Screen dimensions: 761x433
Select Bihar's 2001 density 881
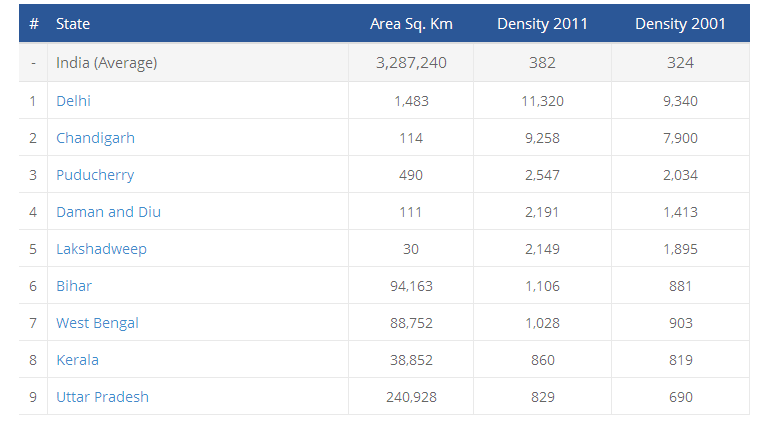[x=680, y=286]
